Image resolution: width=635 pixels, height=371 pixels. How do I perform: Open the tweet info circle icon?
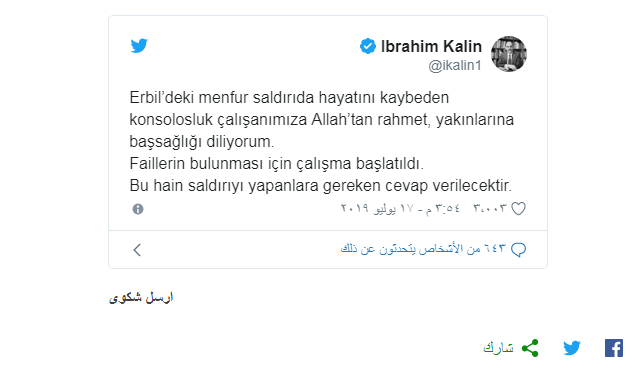point(138,209)
